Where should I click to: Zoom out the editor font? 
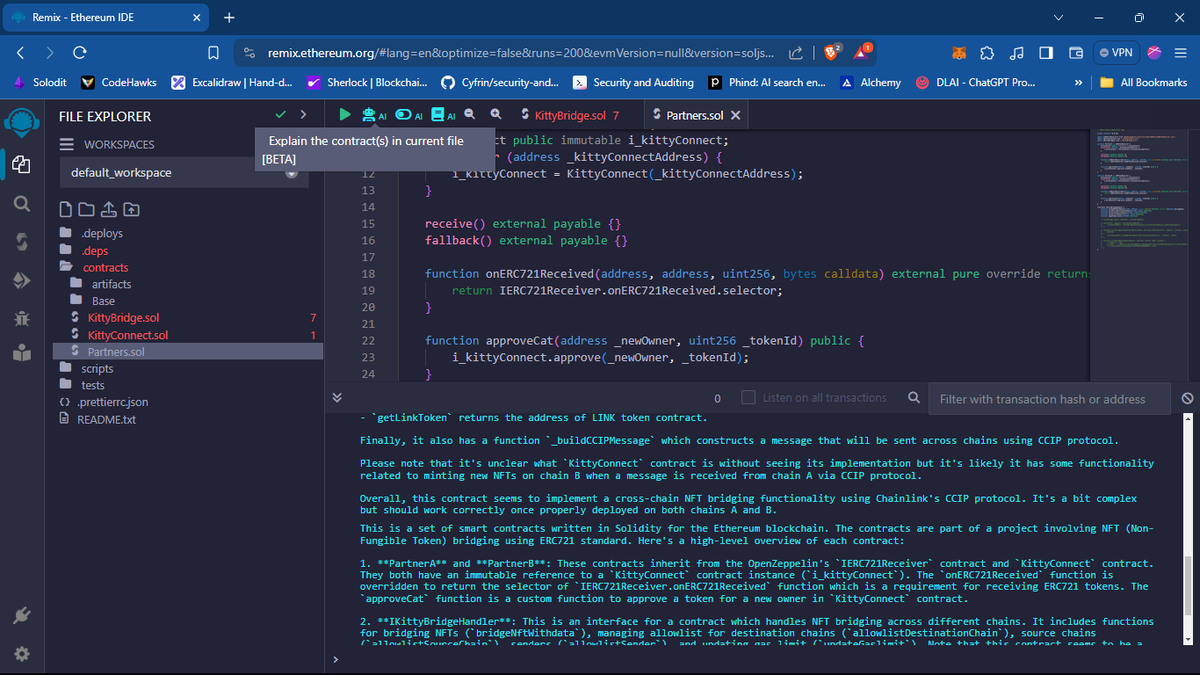click(x=469, y=115)
